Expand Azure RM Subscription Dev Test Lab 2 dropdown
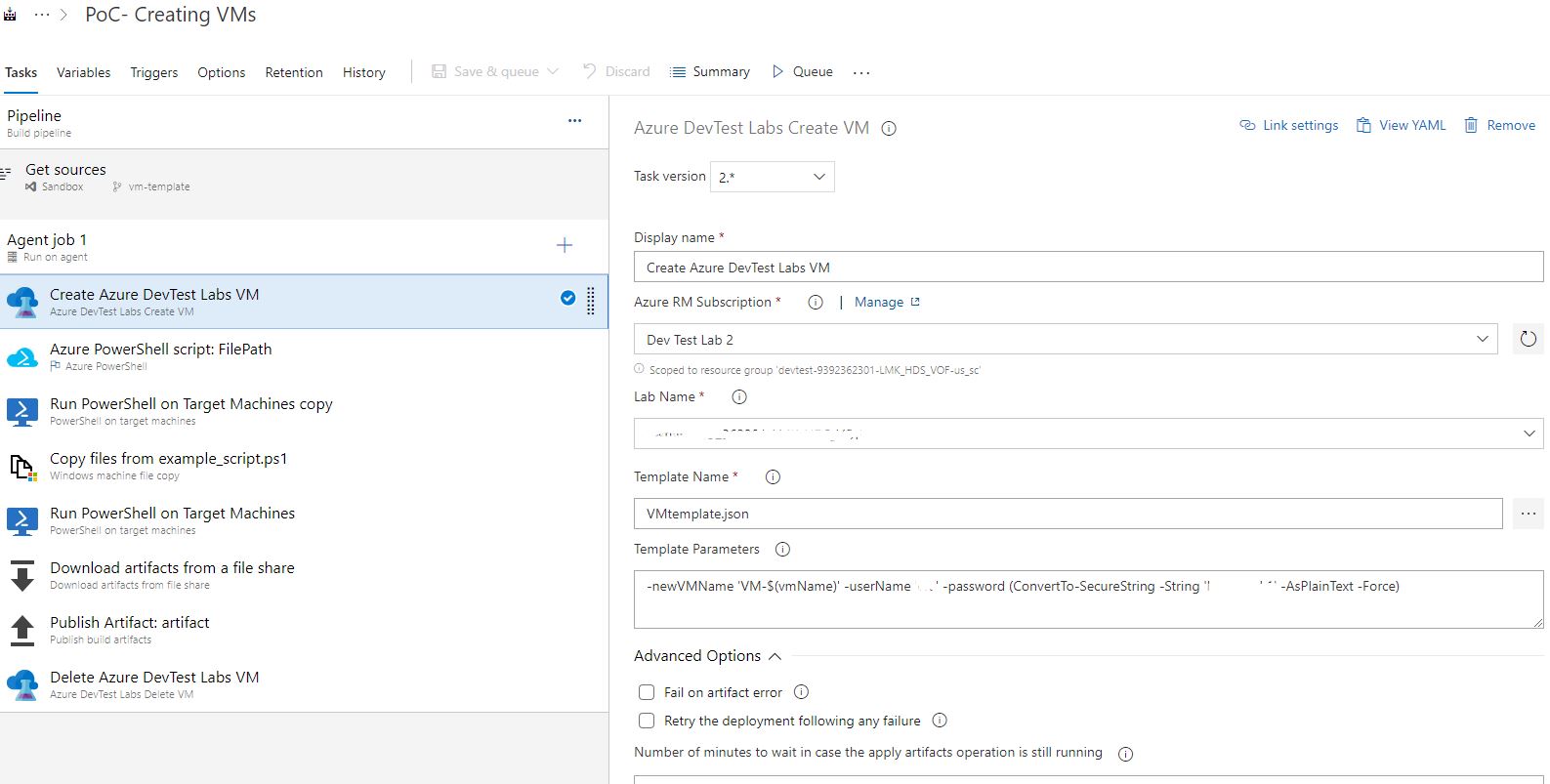This screenshot has height=784, width=1550. pos(1066,339)
